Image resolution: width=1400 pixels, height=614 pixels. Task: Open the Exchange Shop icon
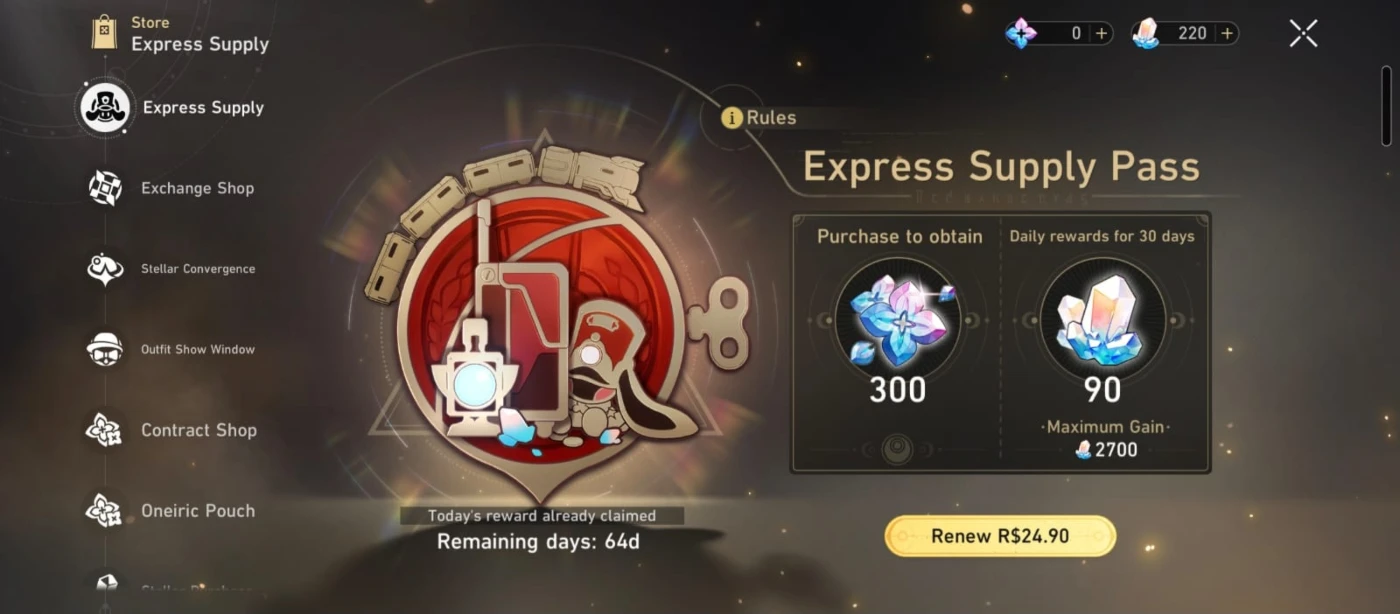[x=105, y=188]
